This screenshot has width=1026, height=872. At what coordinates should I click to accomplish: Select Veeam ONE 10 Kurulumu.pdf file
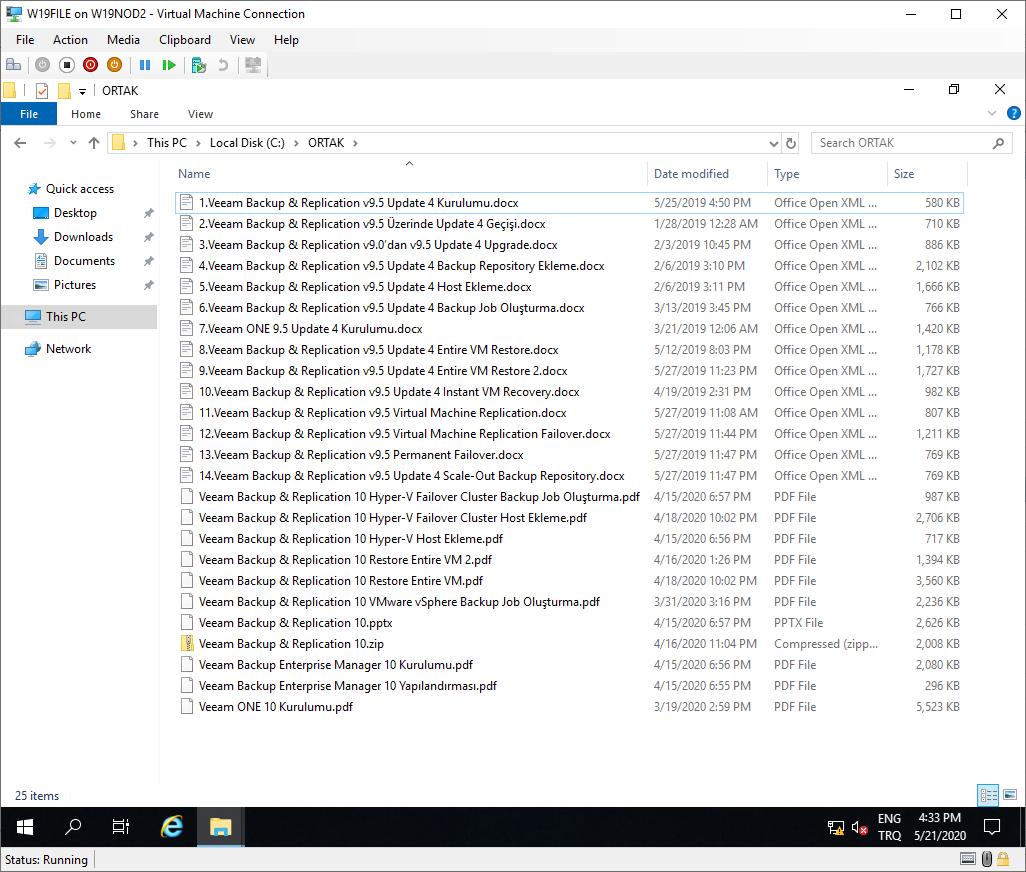pos(275,707)
